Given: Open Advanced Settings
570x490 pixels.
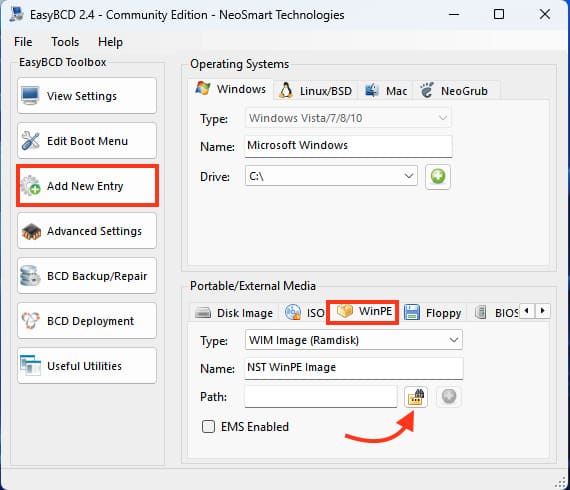Looking at the screenshot, I should 87,231.
